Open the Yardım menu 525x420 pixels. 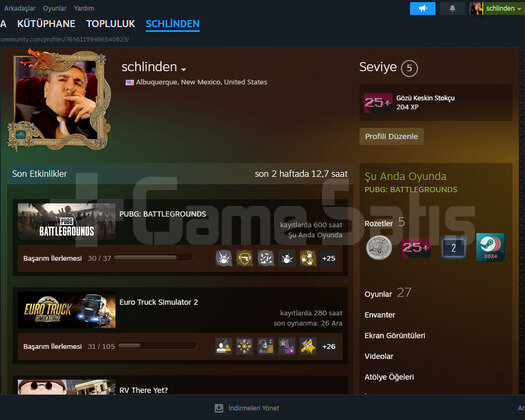coord(84,8)
